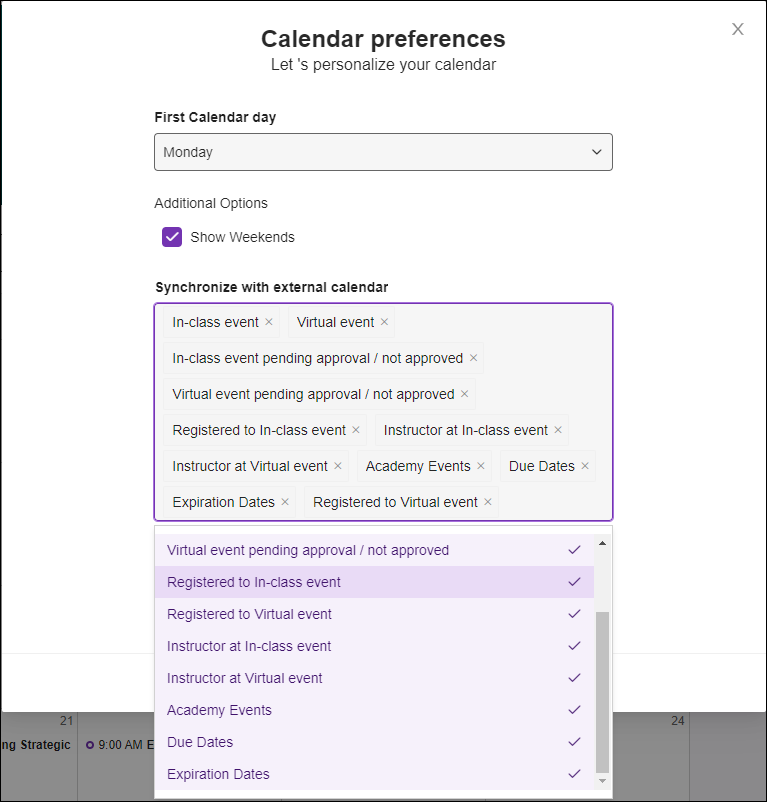Click empty area in synchronize tag field
The width and height of the screenshot is (767, 802).
click(x=555, y=502)
